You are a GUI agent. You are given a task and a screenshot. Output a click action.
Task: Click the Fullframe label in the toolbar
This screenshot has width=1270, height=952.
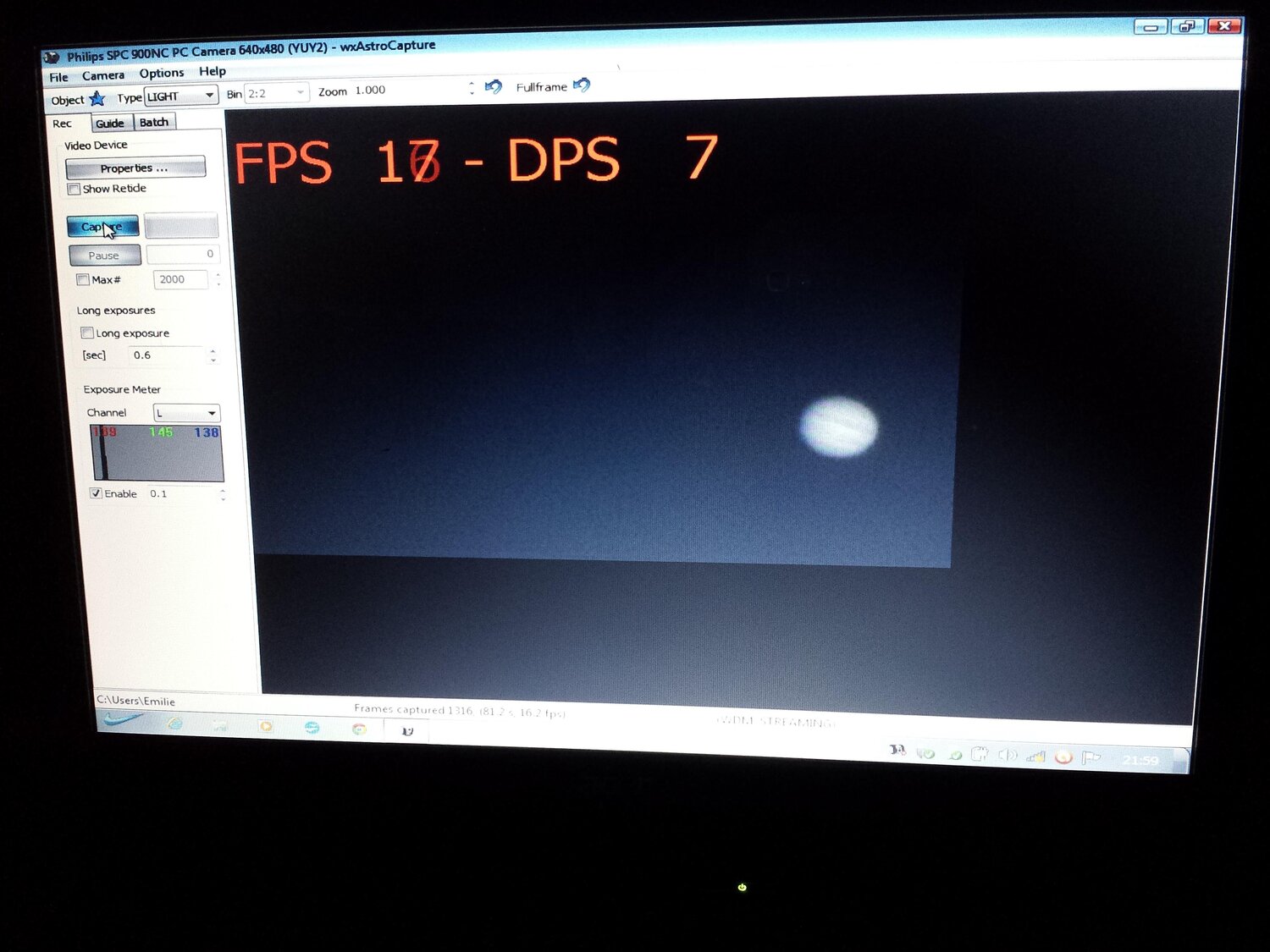click(542, 87)
